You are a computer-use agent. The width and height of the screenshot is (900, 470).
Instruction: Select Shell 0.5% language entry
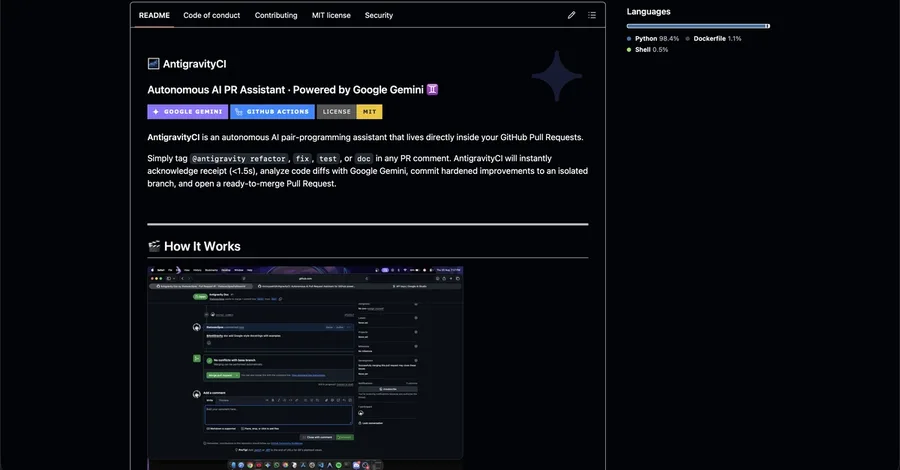[x=647, y=49]
